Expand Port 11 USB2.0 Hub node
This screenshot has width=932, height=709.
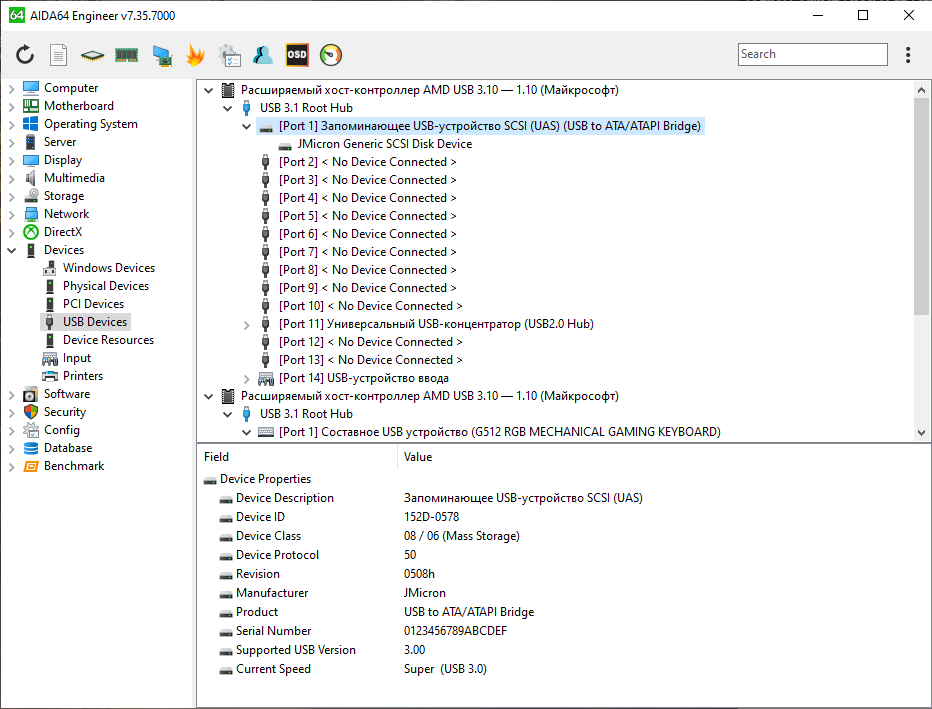pos(246,324)
